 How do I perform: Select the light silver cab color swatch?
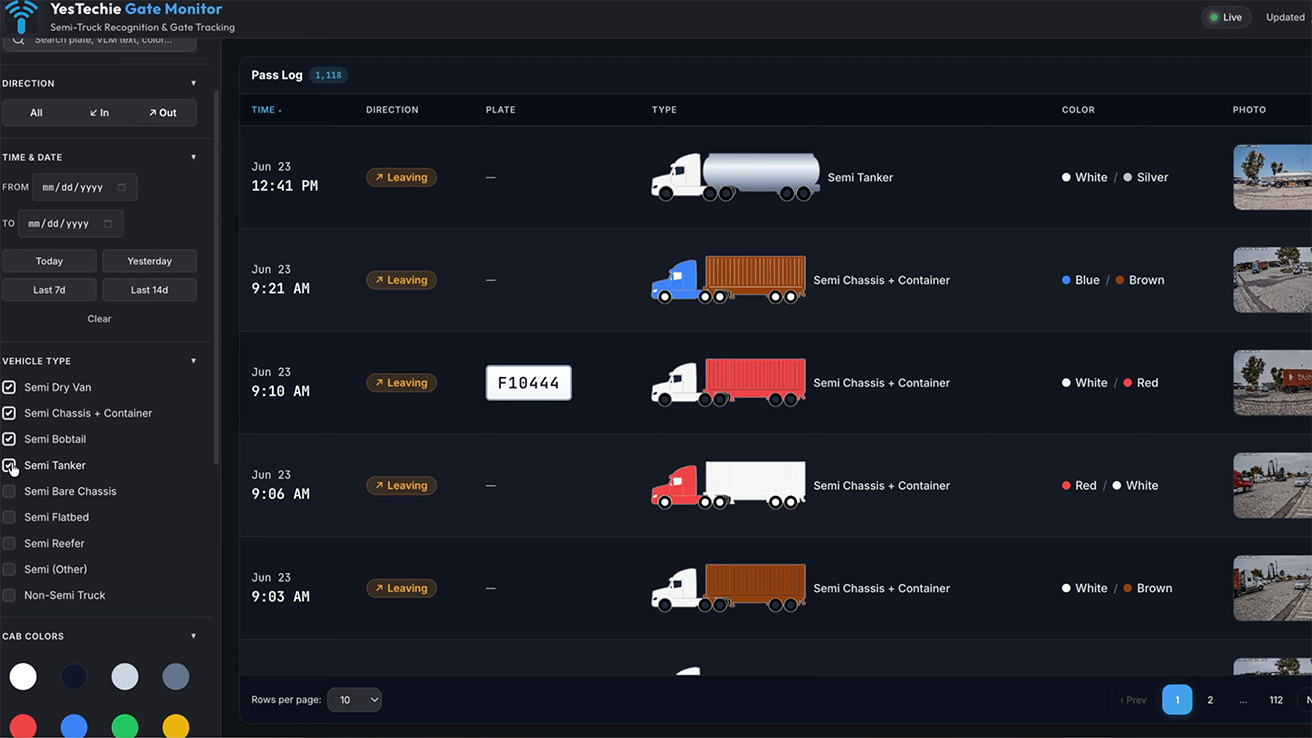[x=125, y=677]
